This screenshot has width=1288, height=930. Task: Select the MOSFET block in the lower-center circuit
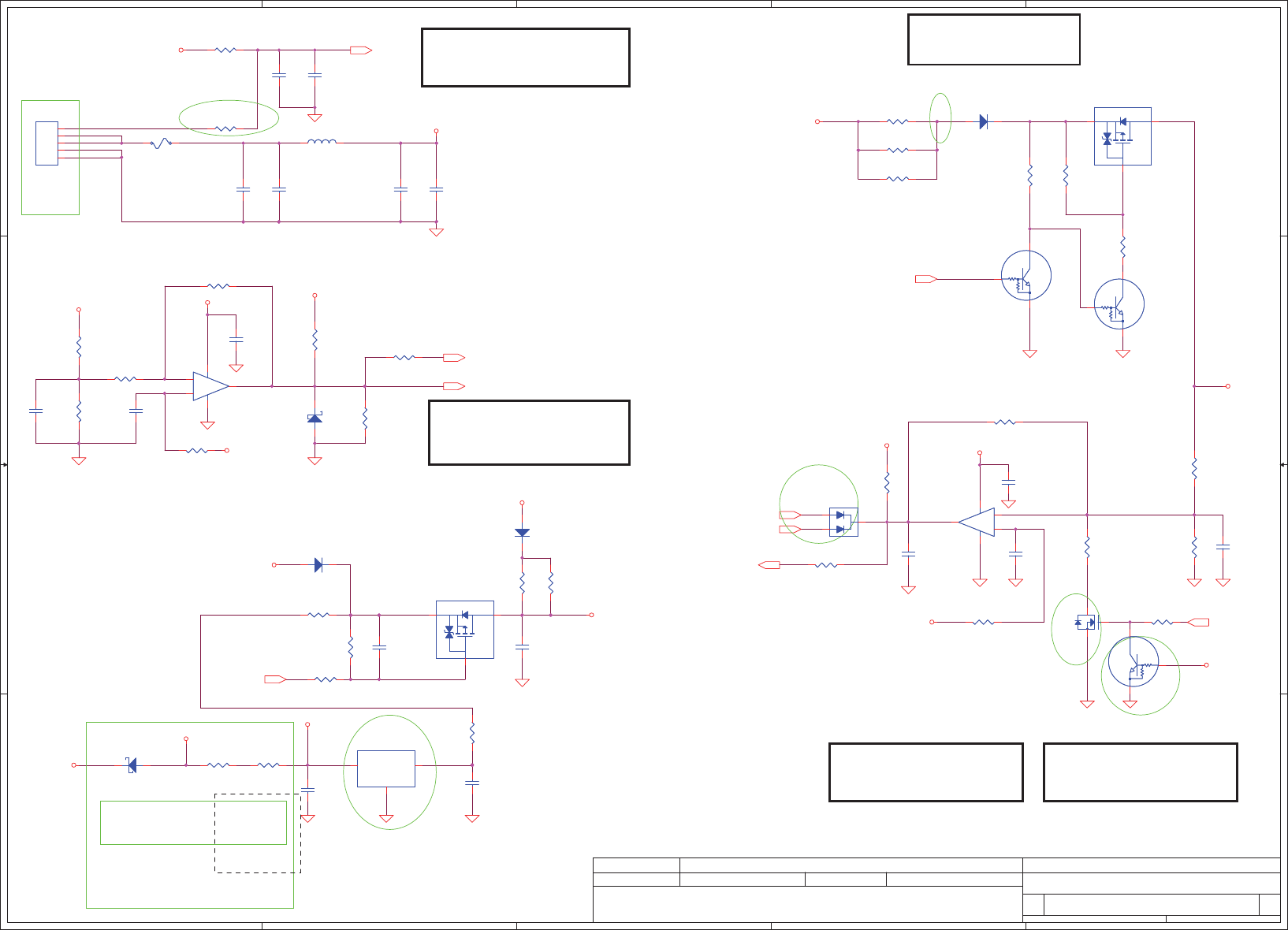pos(465,630)
